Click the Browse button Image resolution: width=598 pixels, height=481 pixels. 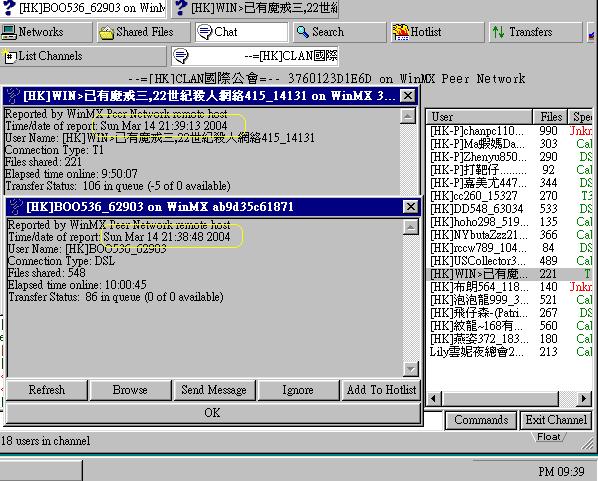coord(130,390)
